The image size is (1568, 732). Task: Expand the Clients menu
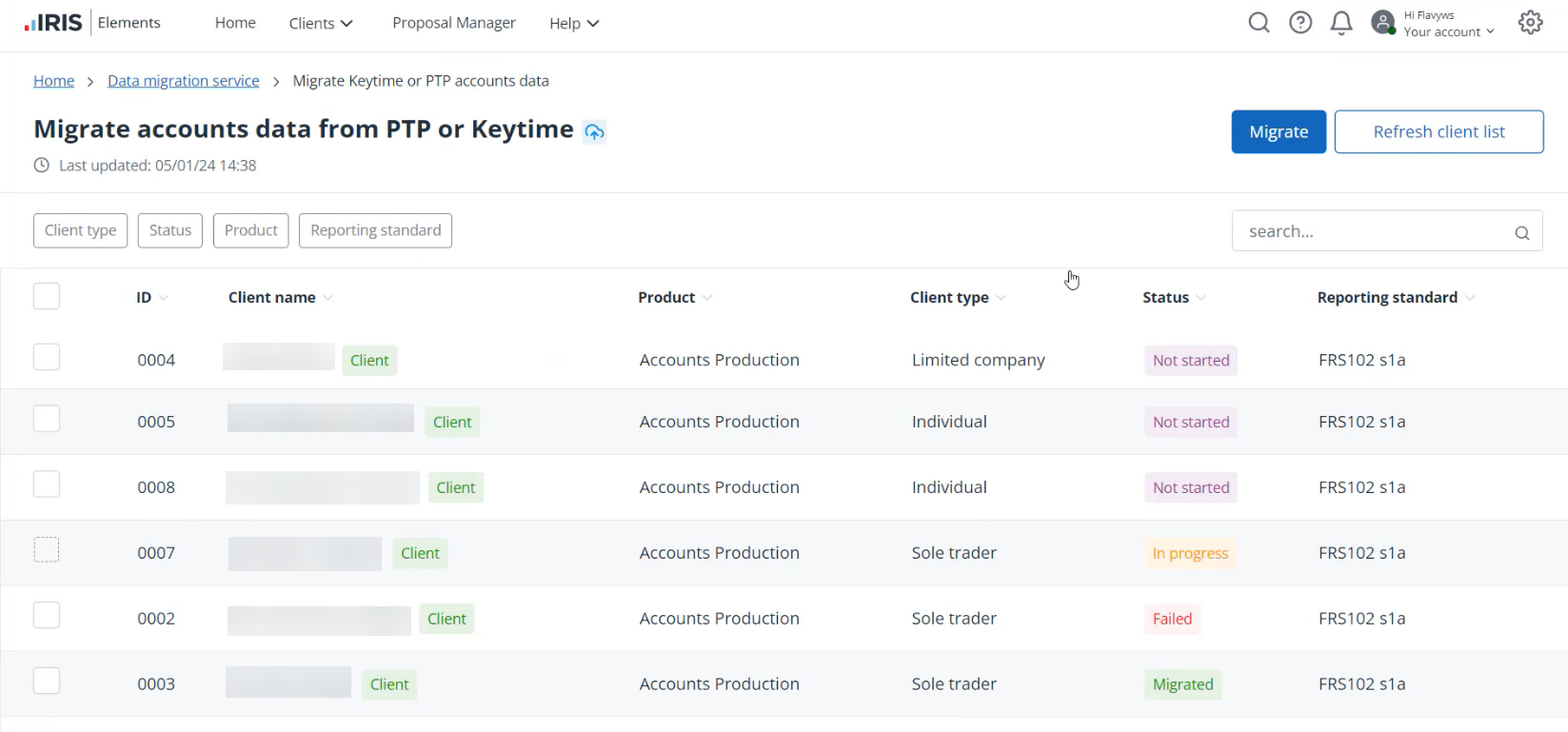(x=321, y=23)
